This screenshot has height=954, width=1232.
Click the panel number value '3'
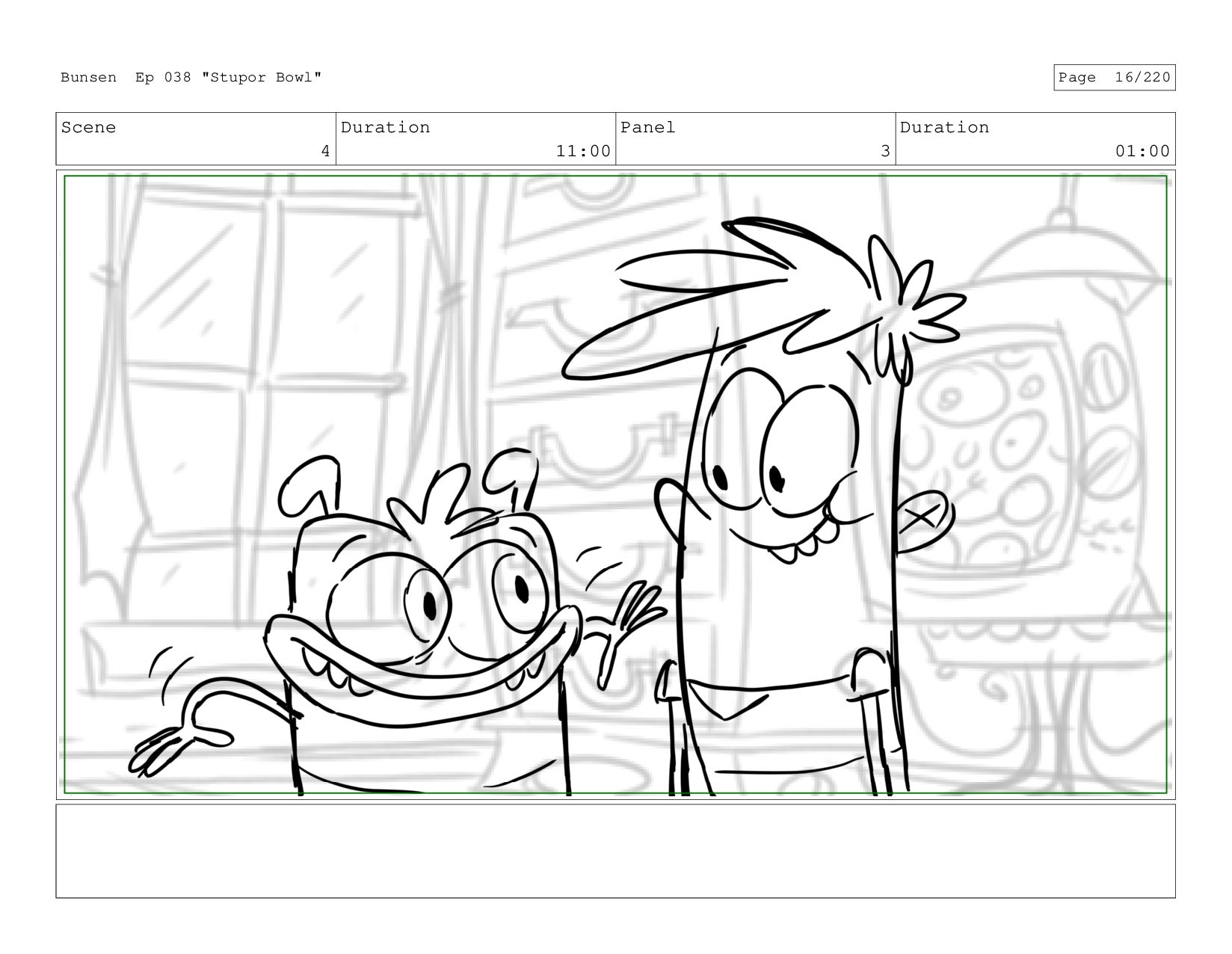(885, 151)
